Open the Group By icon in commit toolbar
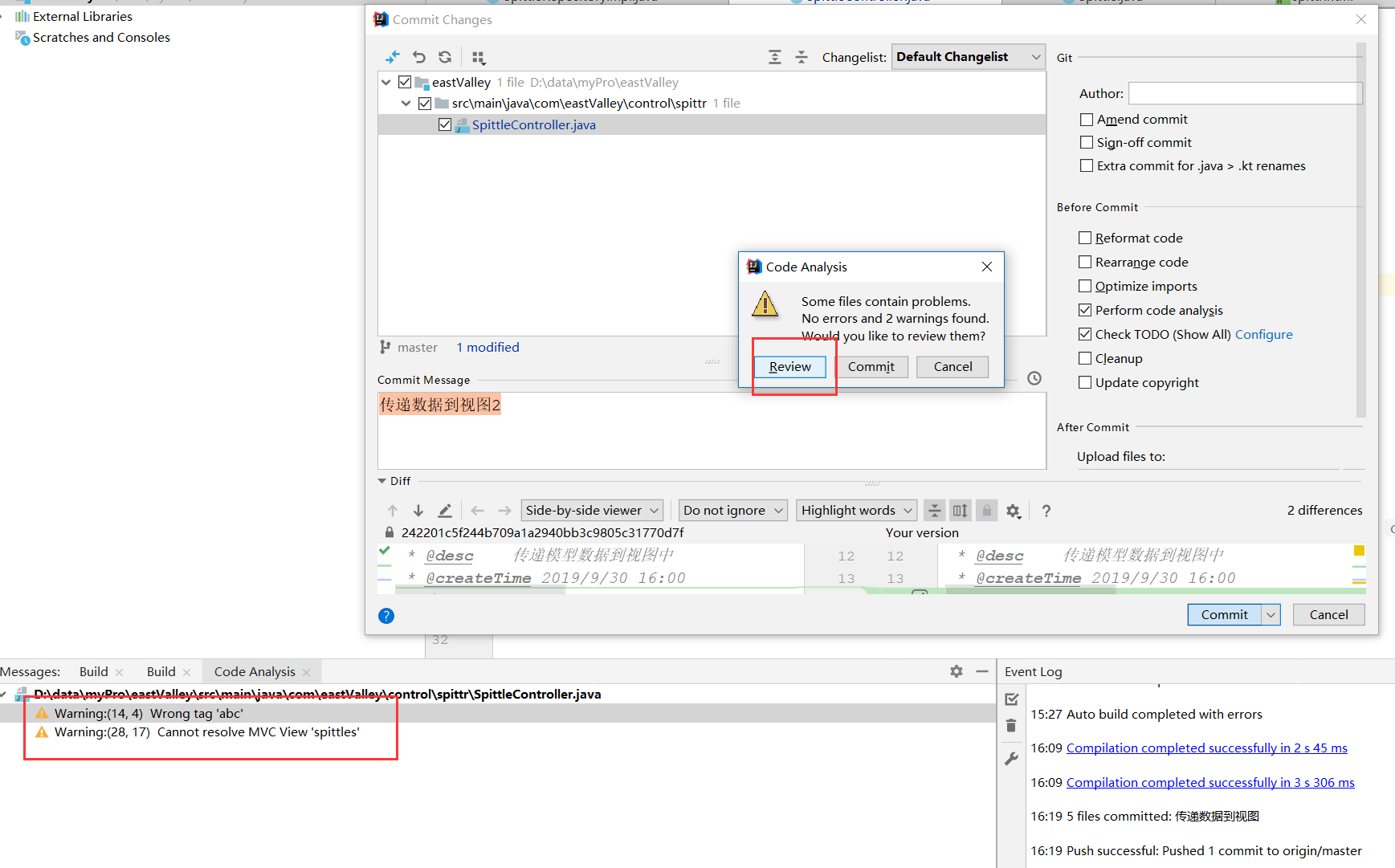 tap(479, 57)
